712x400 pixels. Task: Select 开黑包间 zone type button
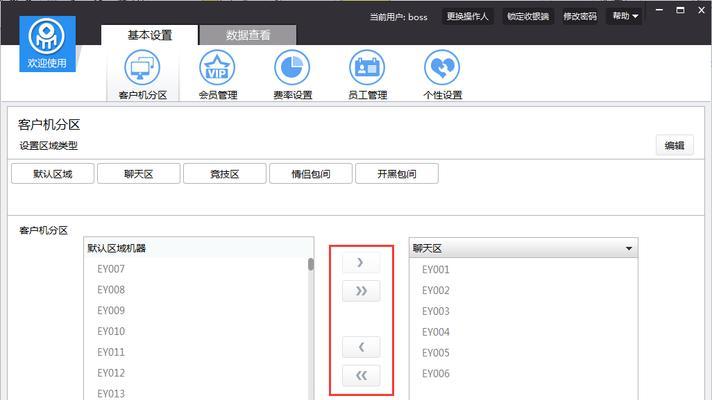pos(397,174)
